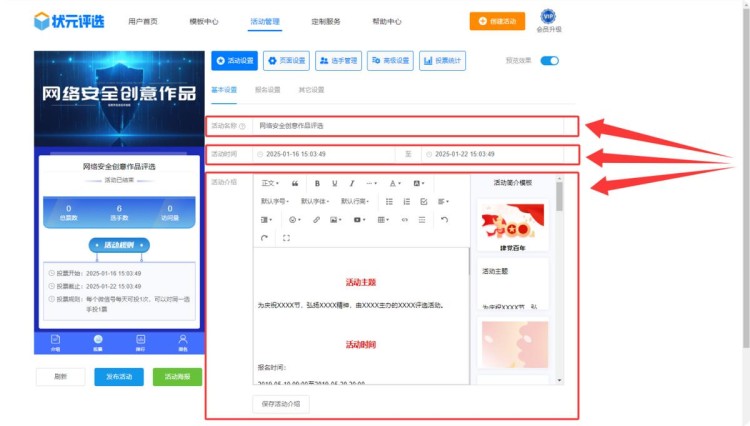Image resolution: width=750 pixels, height=426 pixels.
Task: Open the 正文 paragraph style dropdown
Action: point(270,184)
